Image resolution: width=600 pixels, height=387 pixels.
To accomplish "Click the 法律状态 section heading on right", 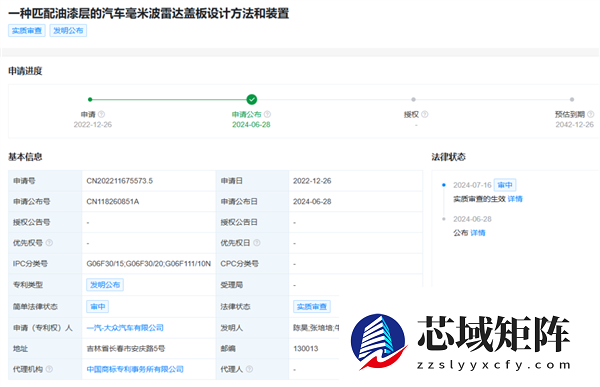I will 448,157.
